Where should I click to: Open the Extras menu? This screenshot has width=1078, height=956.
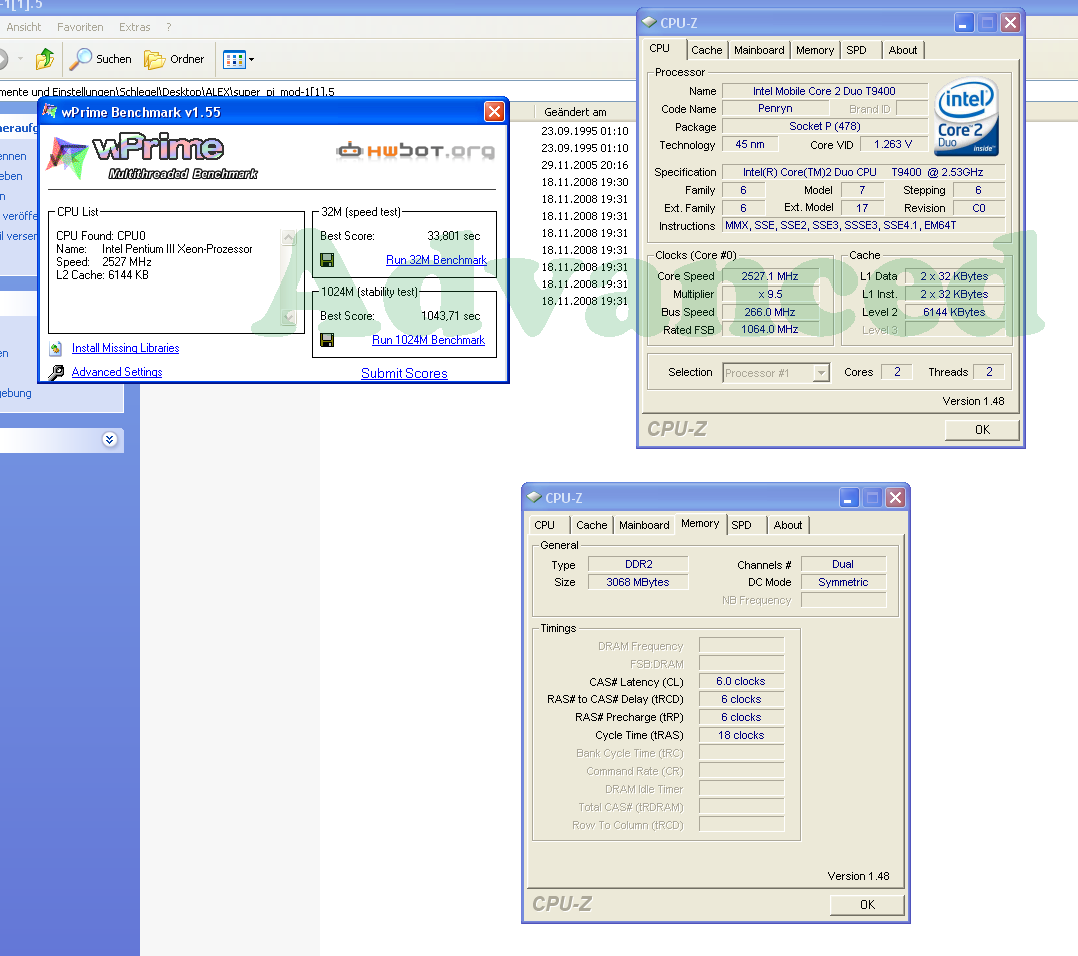[x=134, y=27]
